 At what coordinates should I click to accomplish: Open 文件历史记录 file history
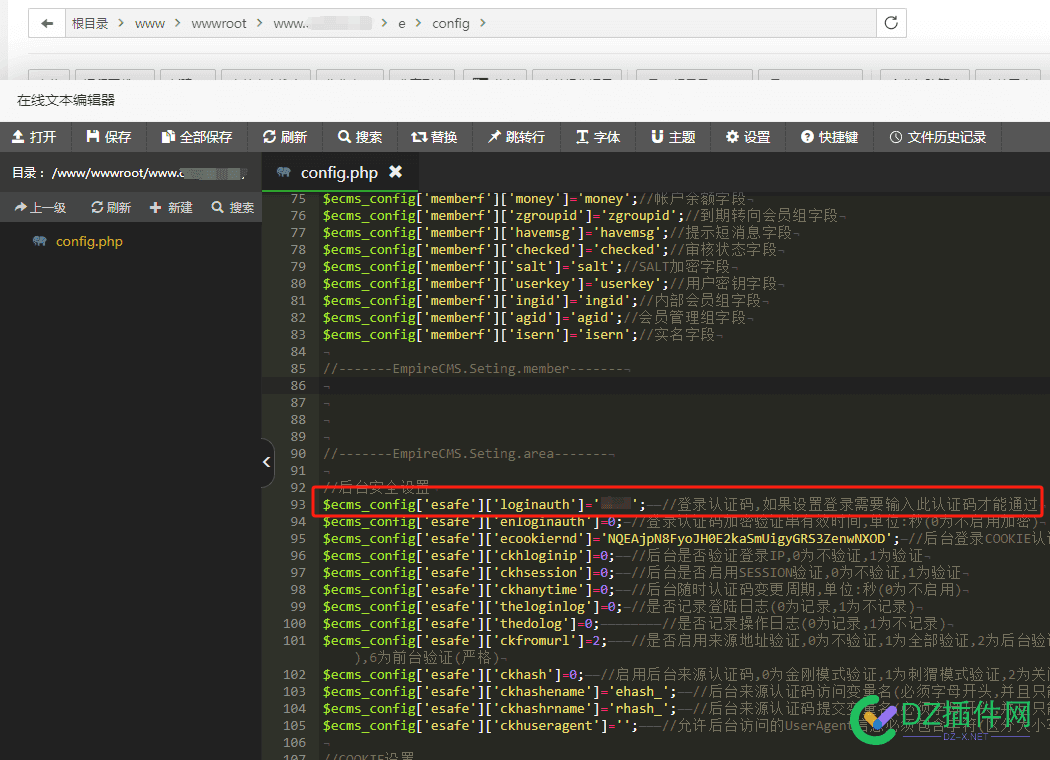pyautogui.click(x=938, y=137)
